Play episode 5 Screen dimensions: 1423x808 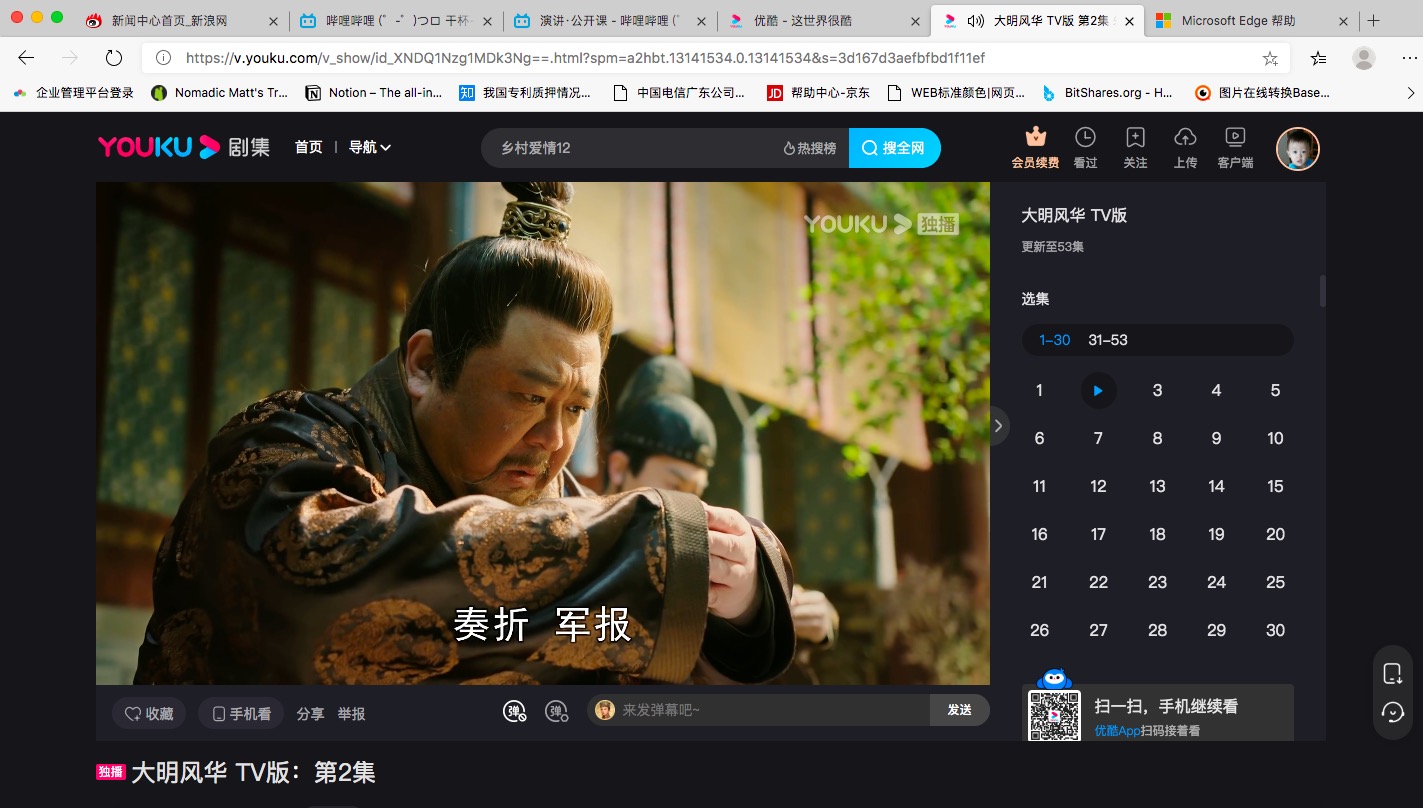tap(1275, 390)
